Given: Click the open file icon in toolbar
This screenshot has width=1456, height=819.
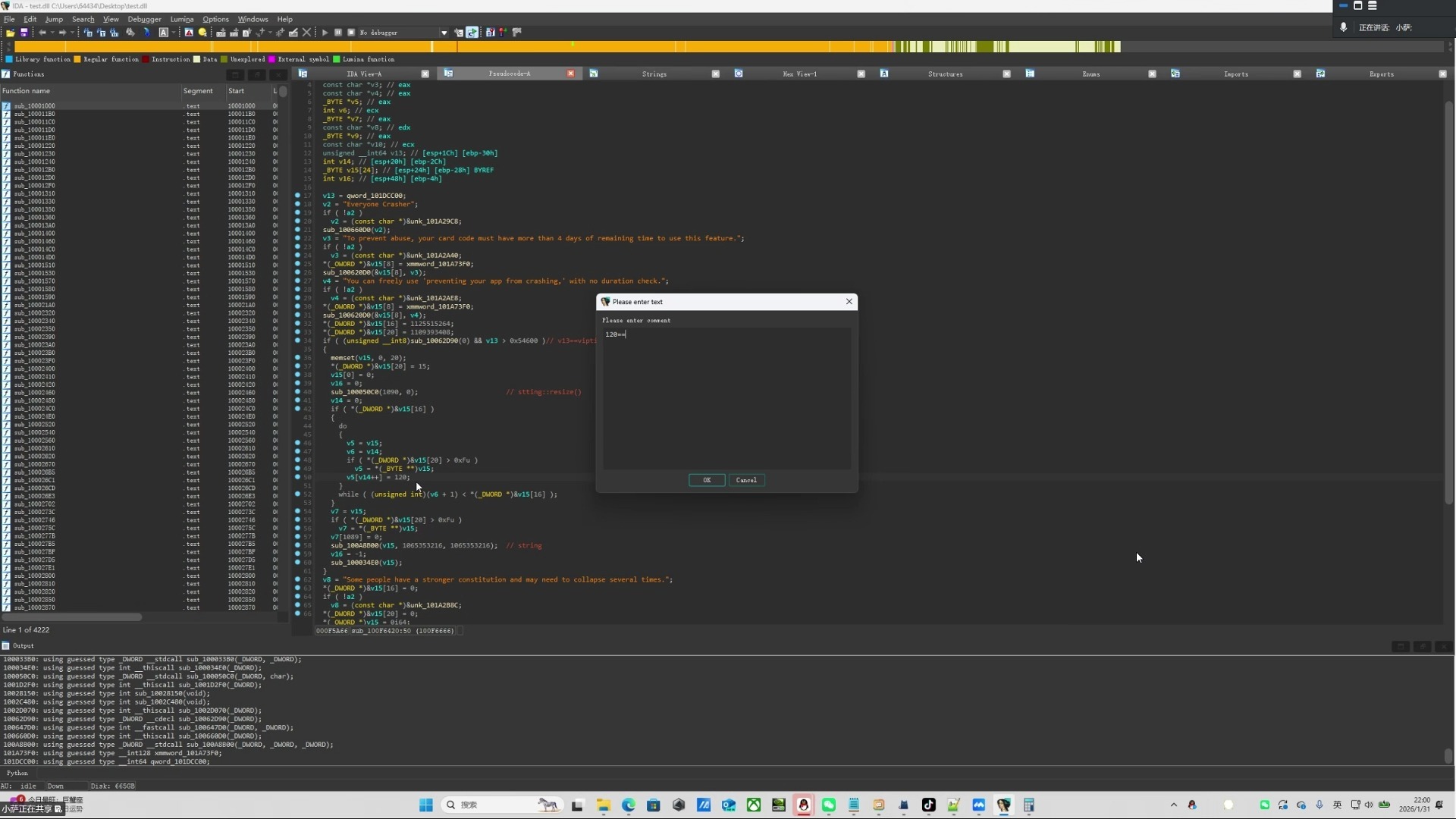Looking at the screenshot, I should (11, 33).
